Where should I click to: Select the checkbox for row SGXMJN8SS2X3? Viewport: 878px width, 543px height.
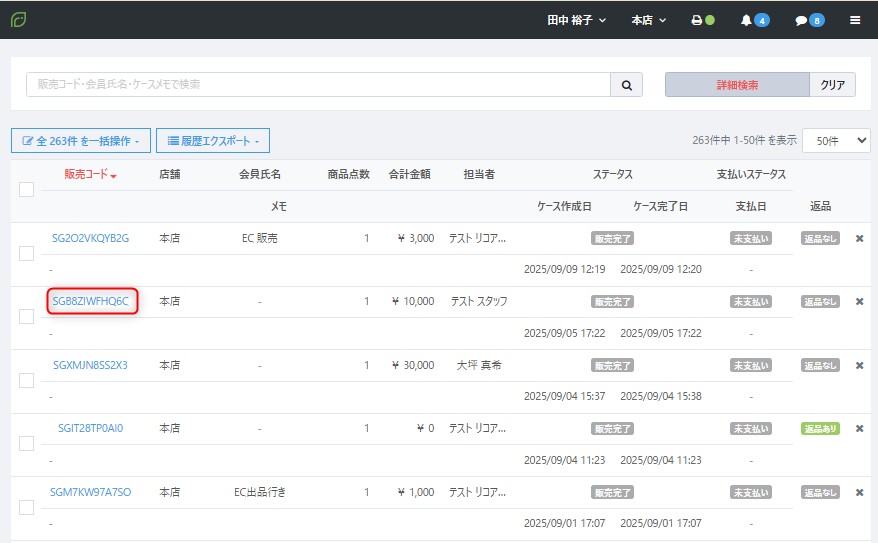27,381
